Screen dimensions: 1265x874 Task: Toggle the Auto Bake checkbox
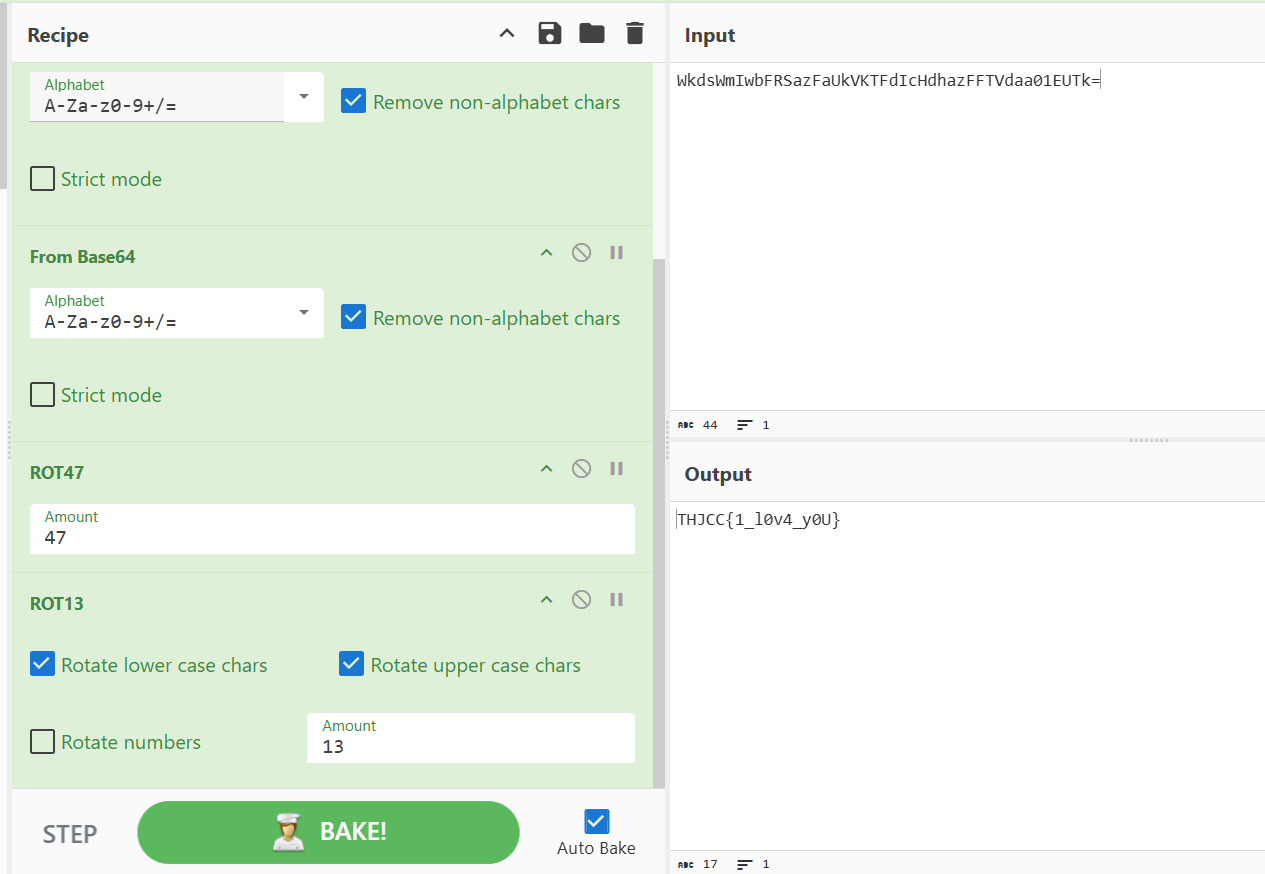[596, 822]
